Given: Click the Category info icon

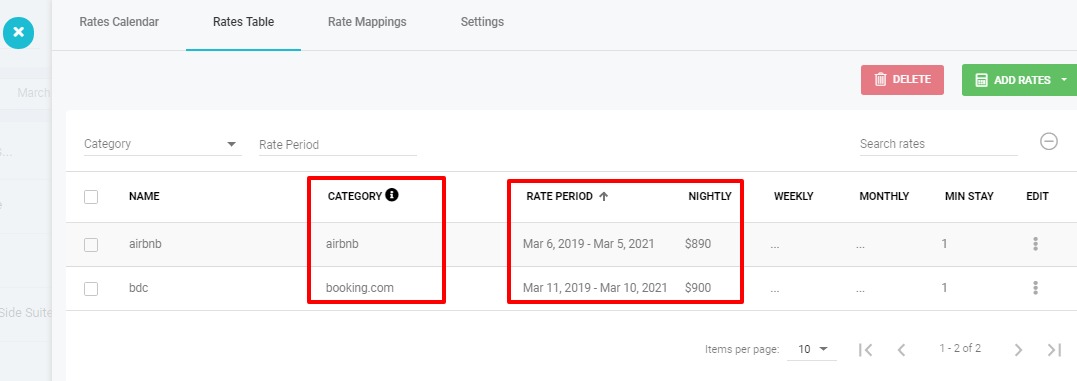Looking at the screenshot, I should [x=392, y=195].
